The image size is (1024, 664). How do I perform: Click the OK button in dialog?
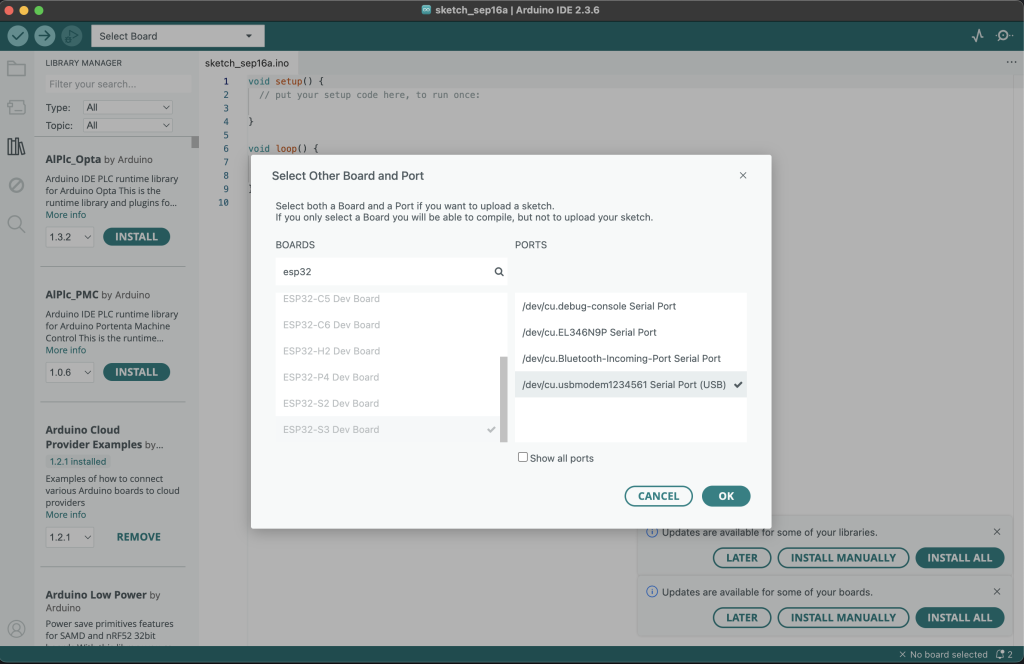point(726,496)
